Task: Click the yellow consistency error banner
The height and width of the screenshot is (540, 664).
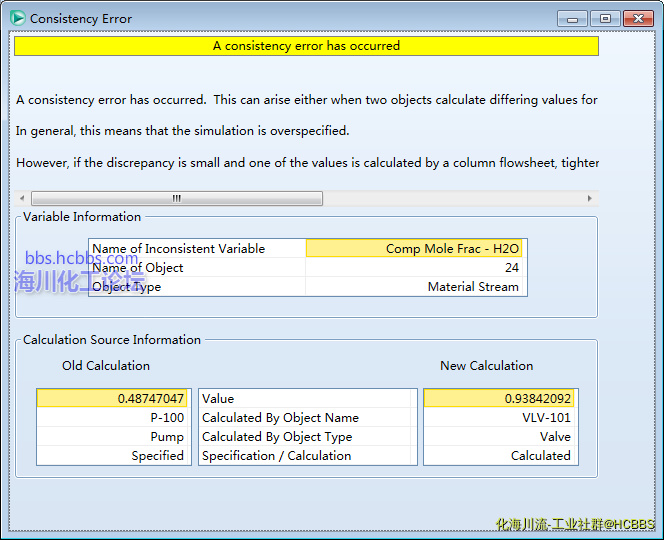Action: [x=306, y=46]
